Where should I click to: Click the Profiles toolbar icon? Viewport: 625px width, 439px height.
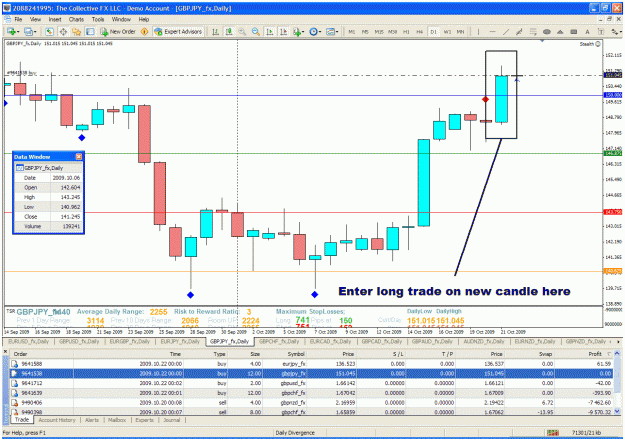(x=28, y=31)
